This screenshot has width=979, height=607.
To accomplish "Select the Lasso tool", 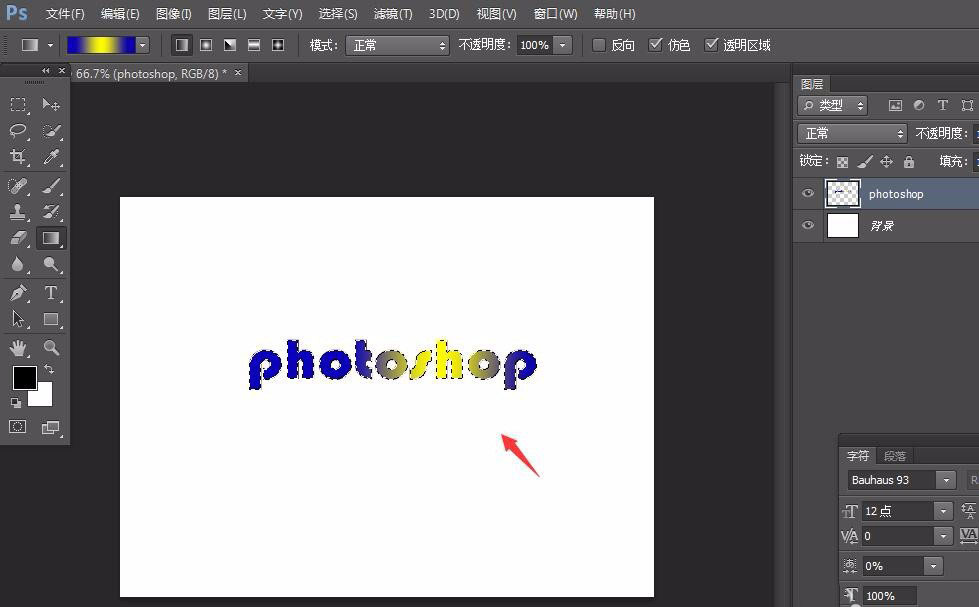I will click(x=18, y=131).
